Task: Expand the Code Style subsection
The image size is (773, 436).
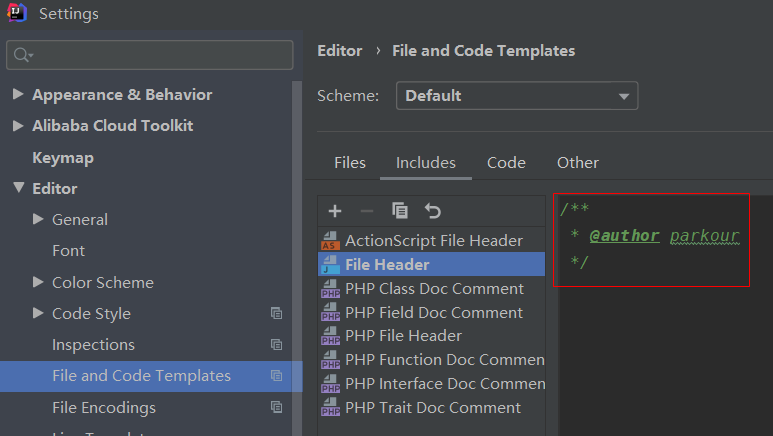Action: [x=38, y=313]
